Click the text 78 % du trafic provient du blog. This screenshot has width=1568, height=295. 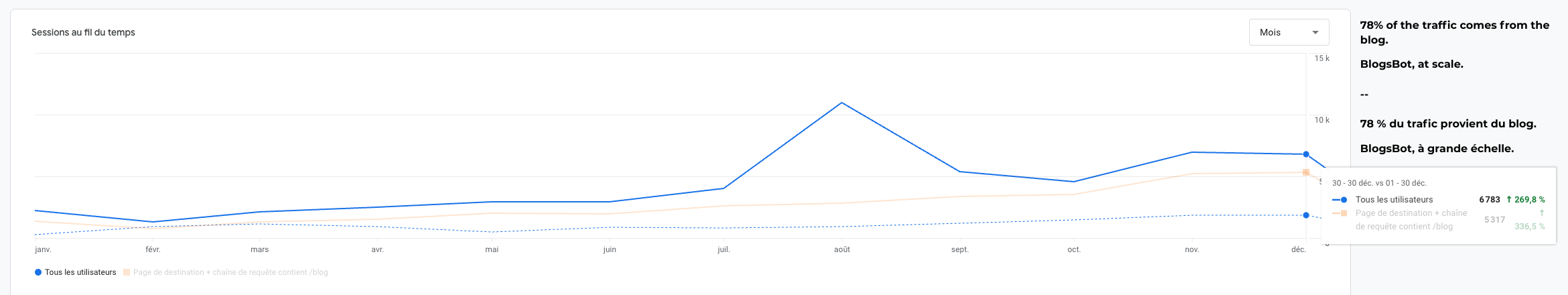click(1448, 124)
